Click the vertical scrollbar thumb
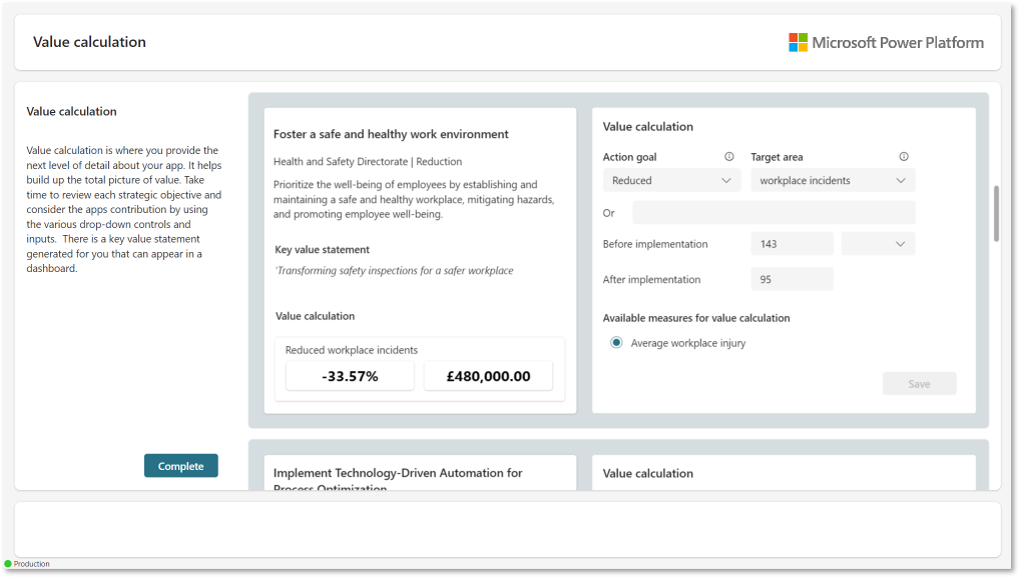 [x=996, y=213]
